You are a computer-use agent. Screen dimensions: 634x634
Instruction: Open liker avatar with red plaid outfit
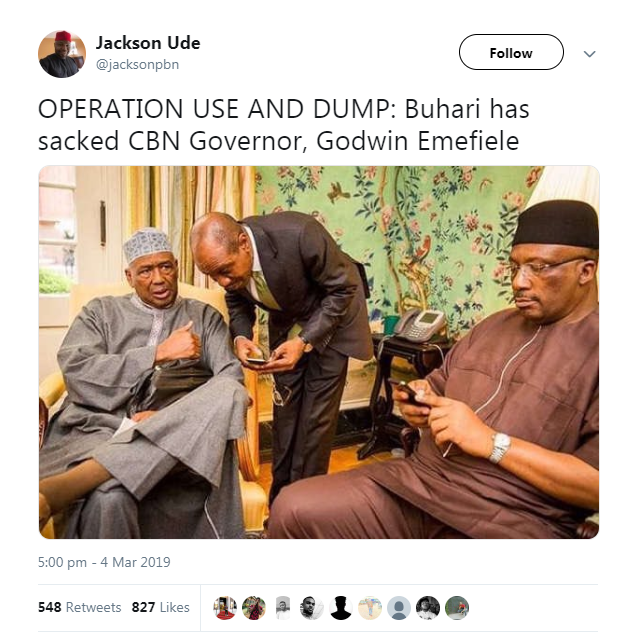point(254,608)
